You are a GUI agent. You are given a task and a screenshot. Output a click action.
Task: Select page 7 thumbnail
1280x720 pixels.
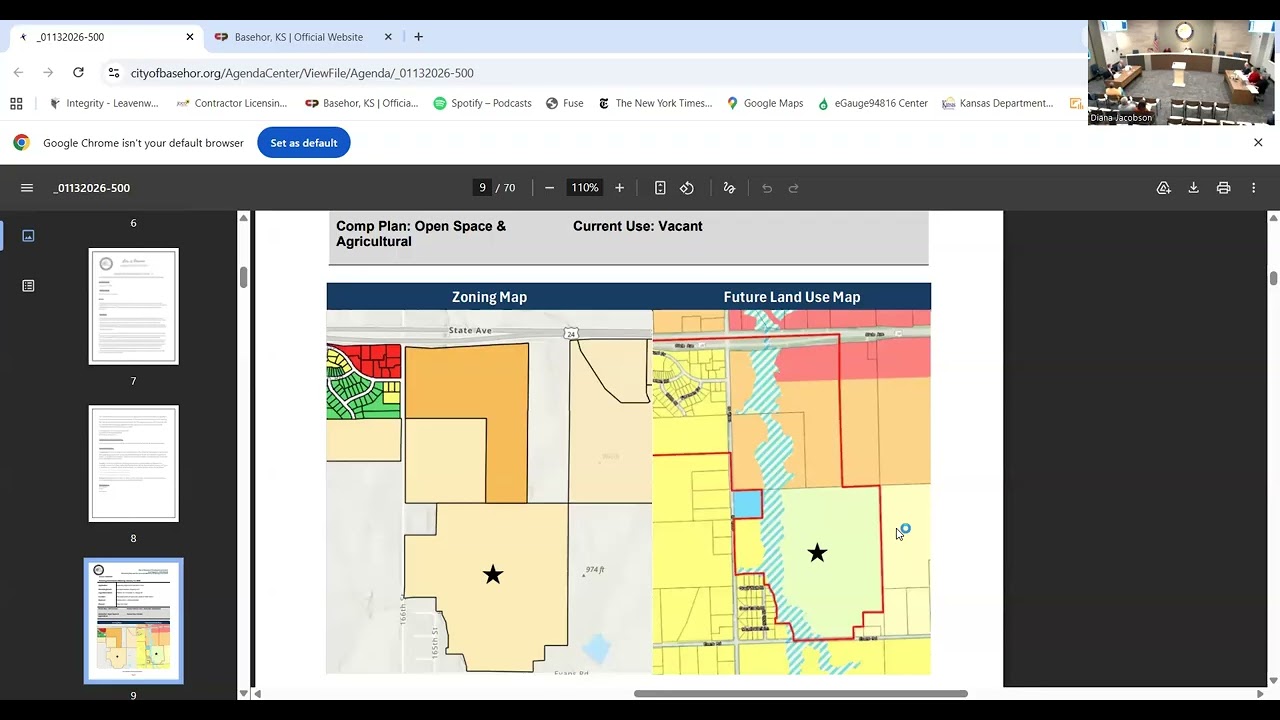point(133,306)
